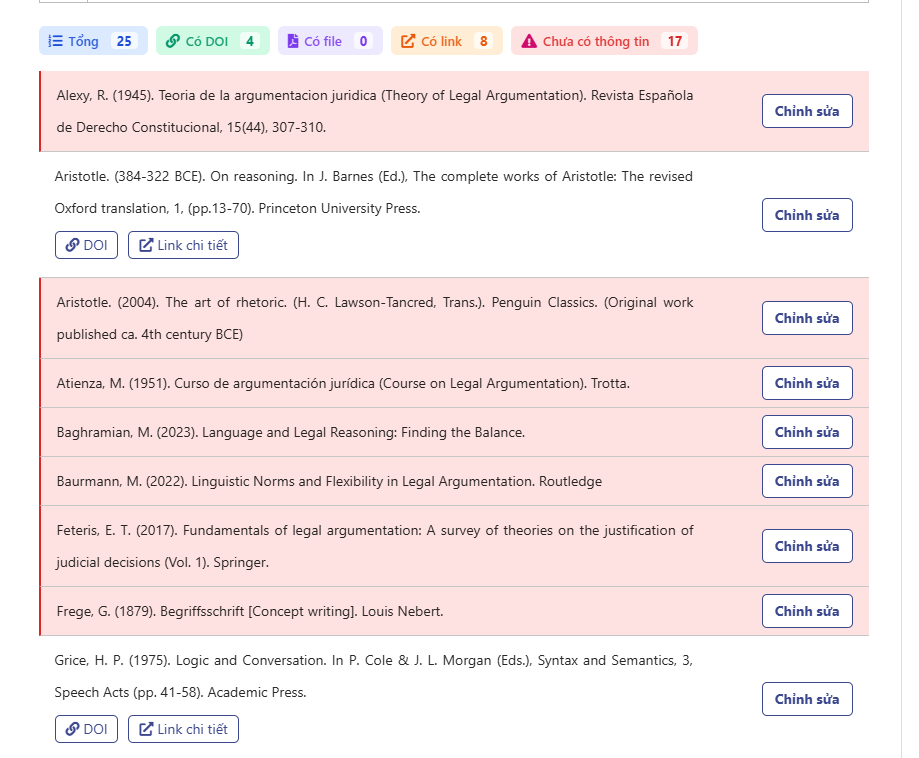
Task: Select the Tổng 25 filter badge
Action: [x=93, y=41]
